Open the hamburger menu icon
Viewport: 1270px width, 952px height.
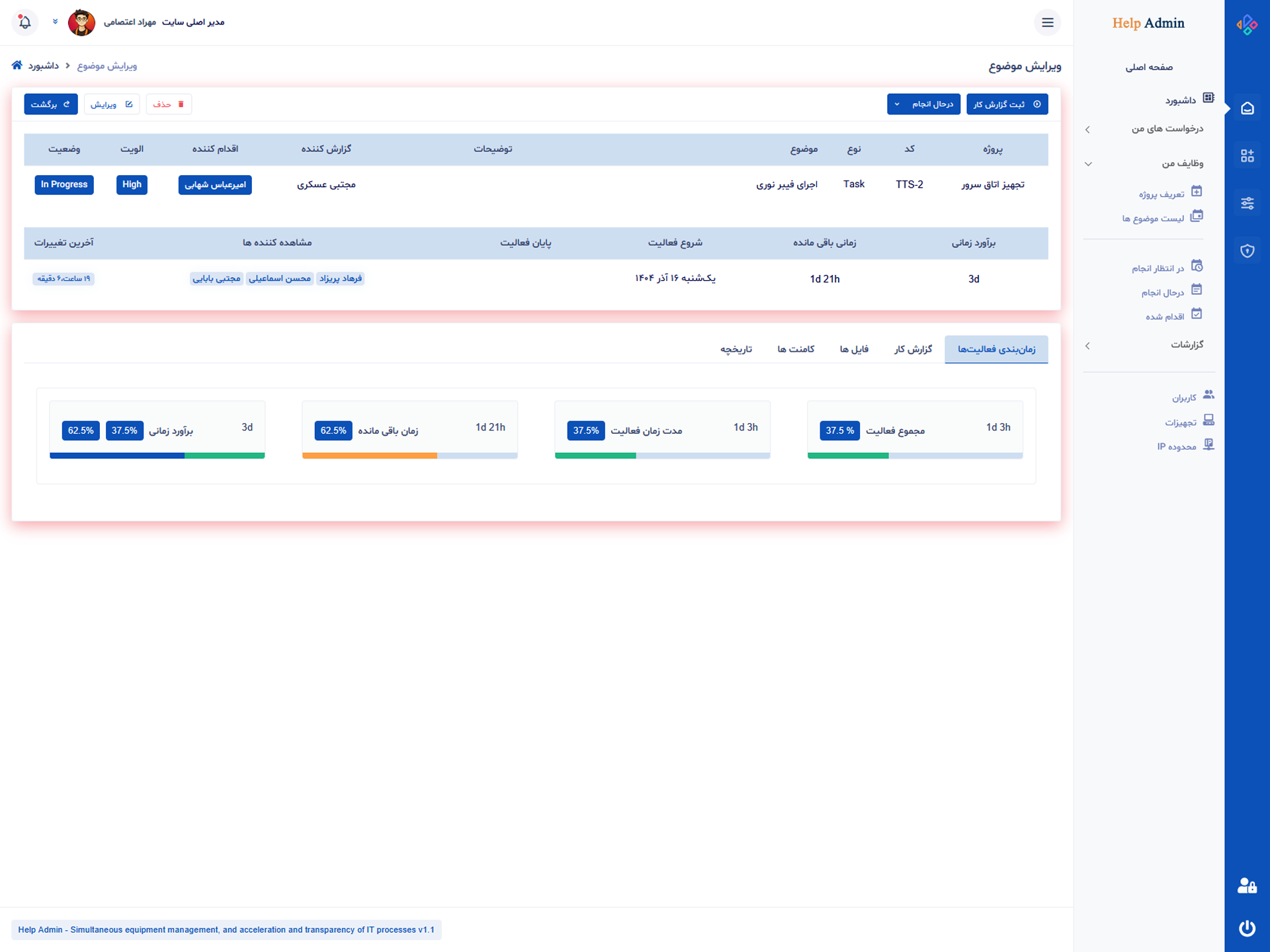(x=1047, y=22)
